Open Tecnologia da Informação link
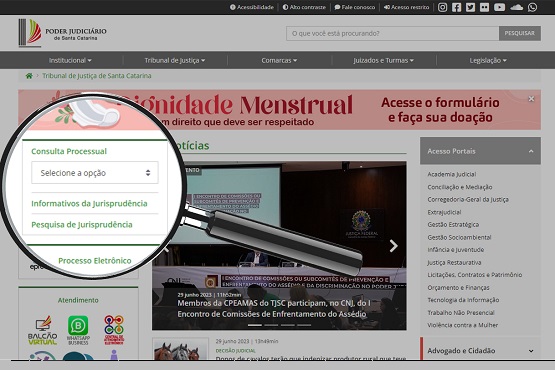Screen dimensions: 555x370 coord(463,300)
